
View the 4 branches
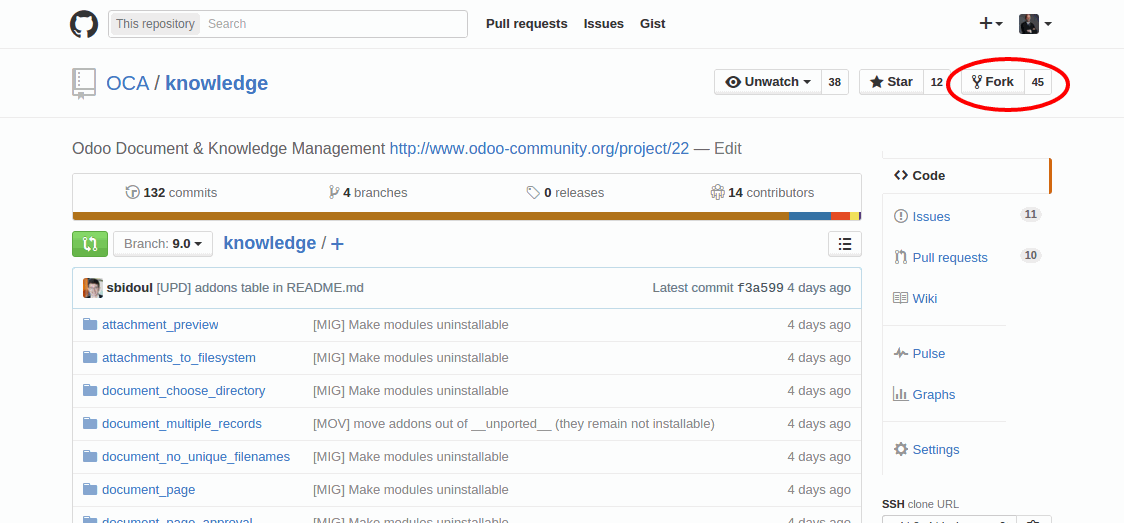pos(368,192)
